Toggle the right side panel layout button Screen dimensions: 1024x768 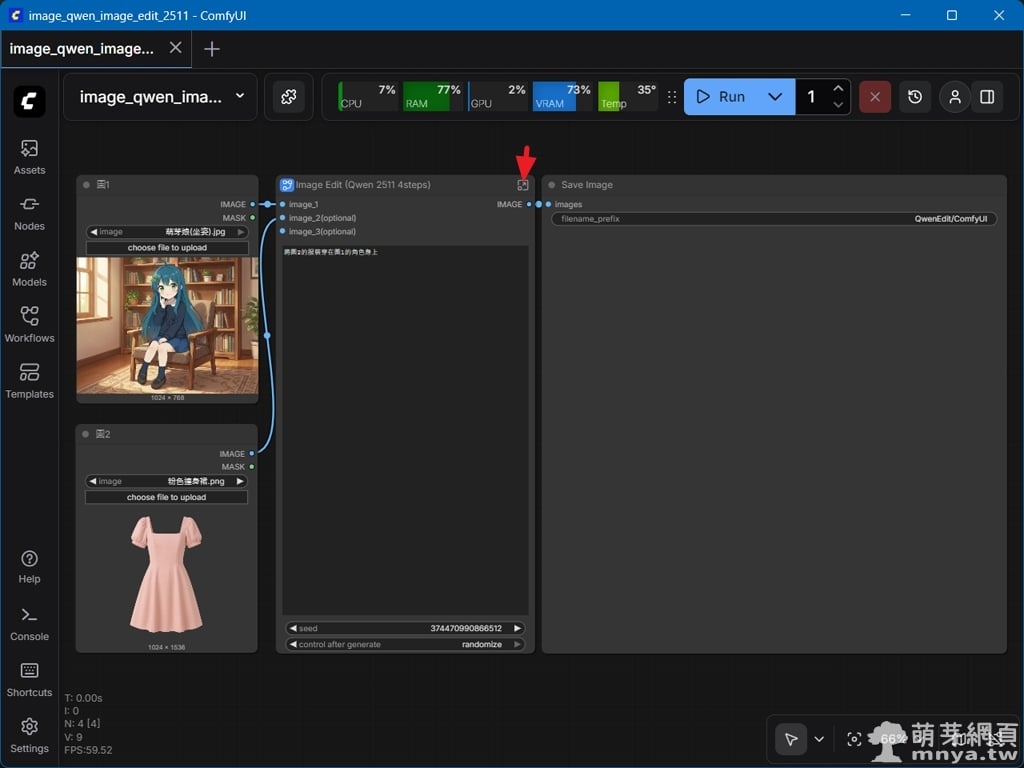tap(987, 97)
